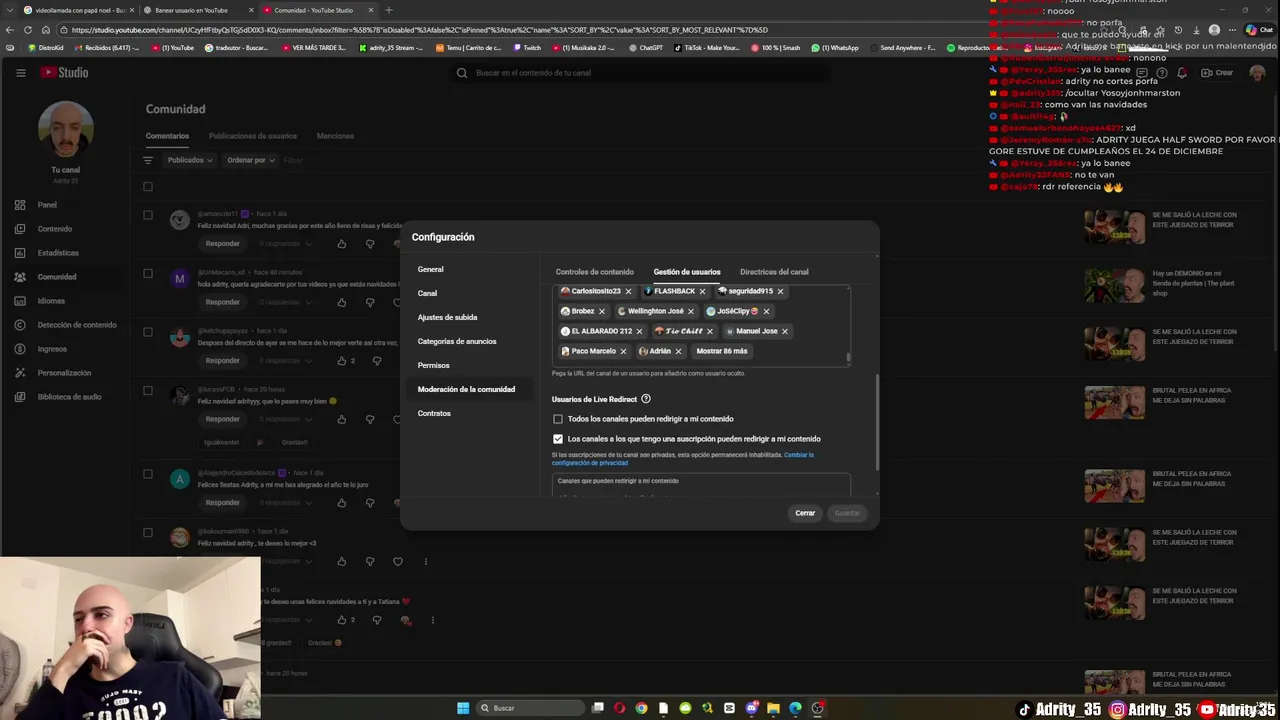Switch to Controles de contenido tab
Image resolution: width=1280 pixels, height=720 pixels.
(595, 272)
